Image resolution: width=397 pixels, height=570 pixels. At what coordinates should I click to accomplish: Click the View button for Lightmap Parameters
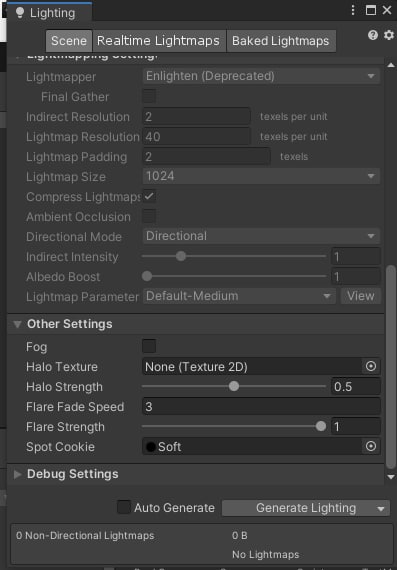click(x=361, y=296)
